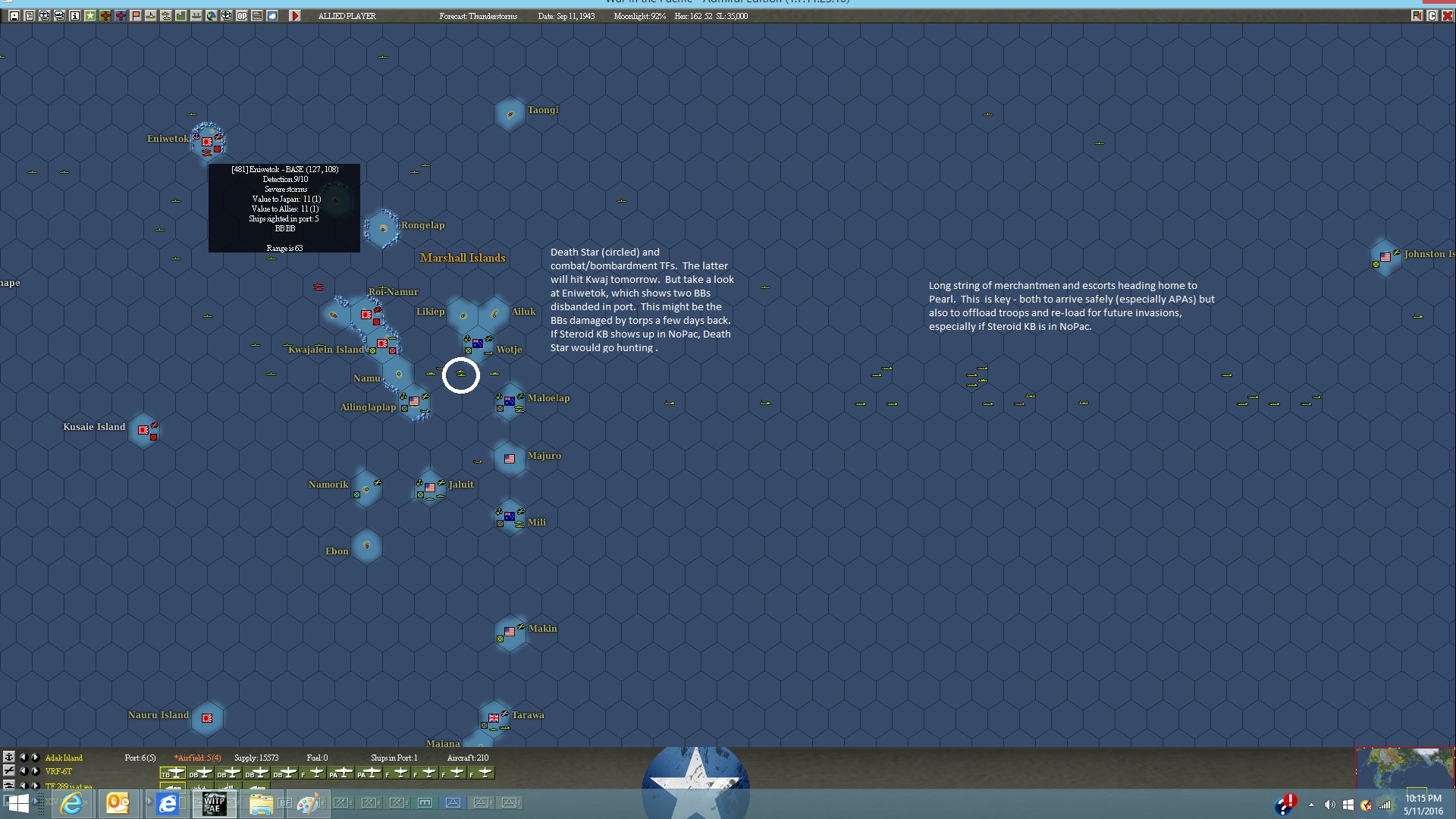
Task: Click the globe map toolbar icon
Action: click(212, 16)
